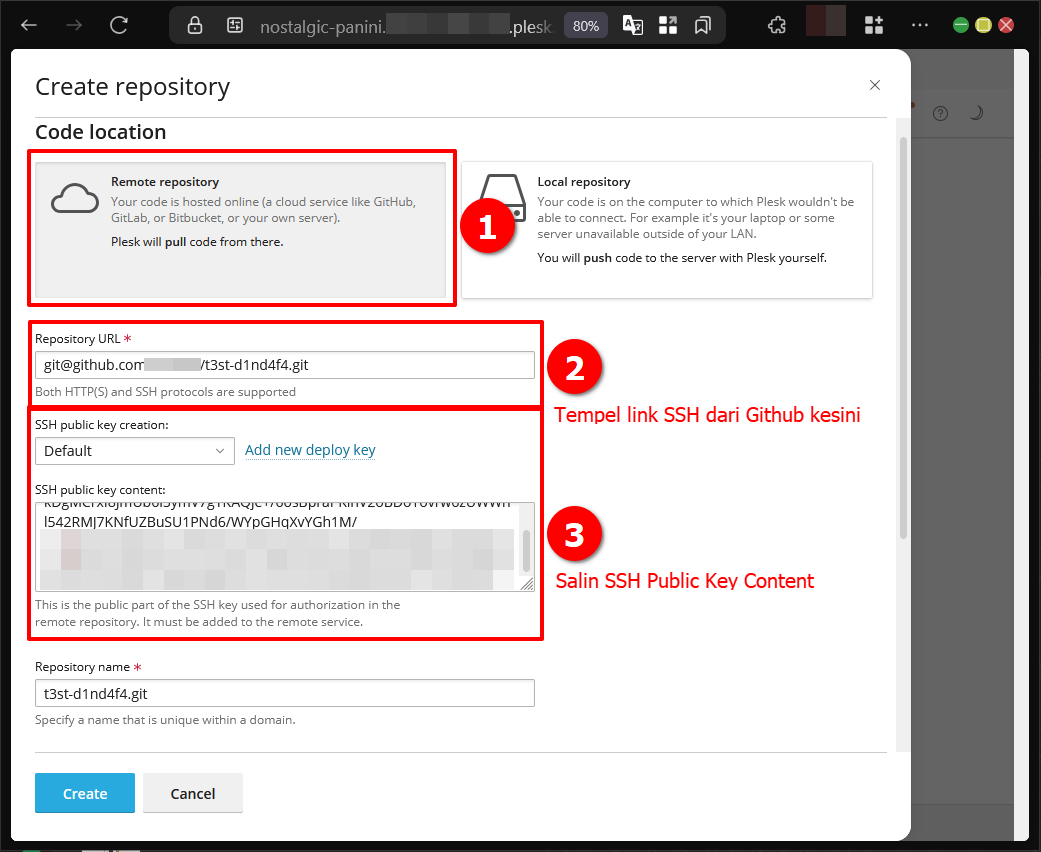Close the Create repository dialog
Screen dimensions: 1041x852
[875, 85]
